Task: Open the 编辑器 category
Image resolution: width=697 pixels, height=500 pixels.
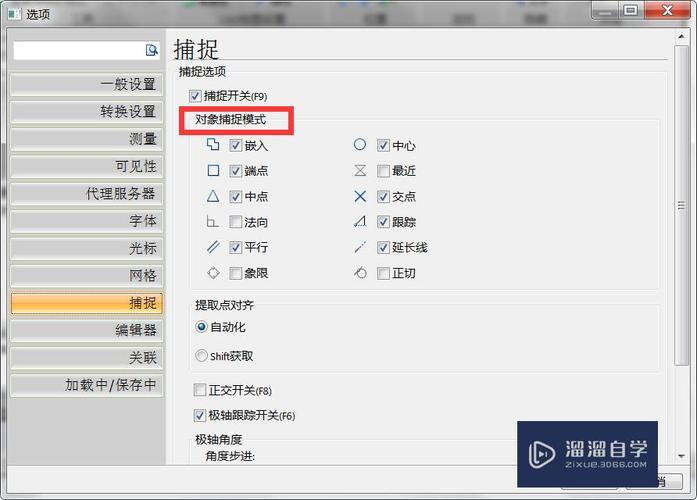Action: coord(87,330)
